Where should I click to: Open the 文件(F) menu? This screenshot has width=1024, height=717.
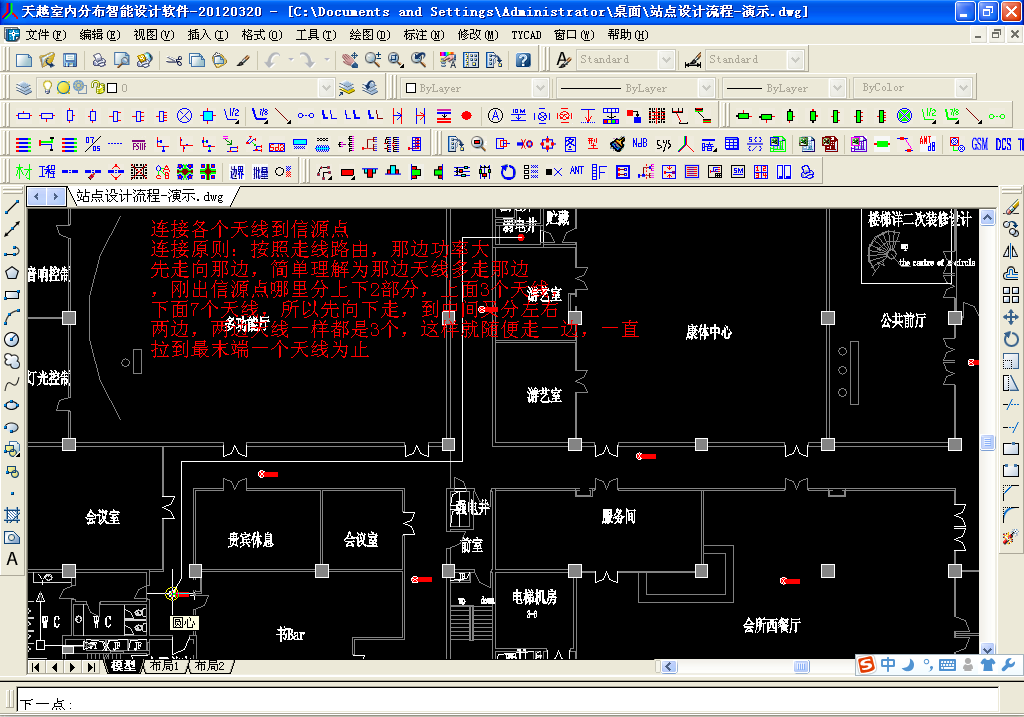44,34
